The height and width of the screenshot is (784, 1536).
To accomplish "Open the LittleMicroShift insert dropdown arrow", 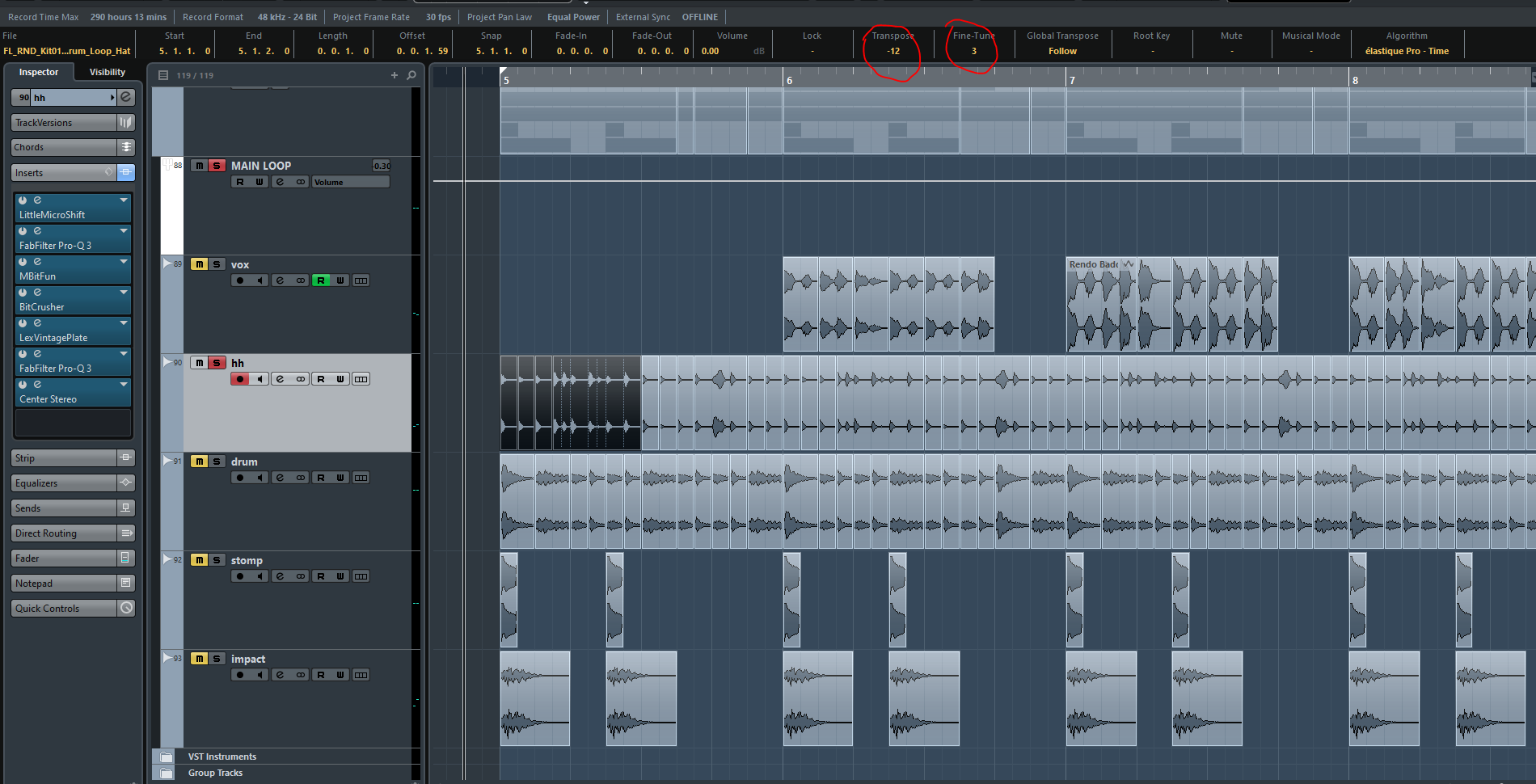I will point(124,200).
